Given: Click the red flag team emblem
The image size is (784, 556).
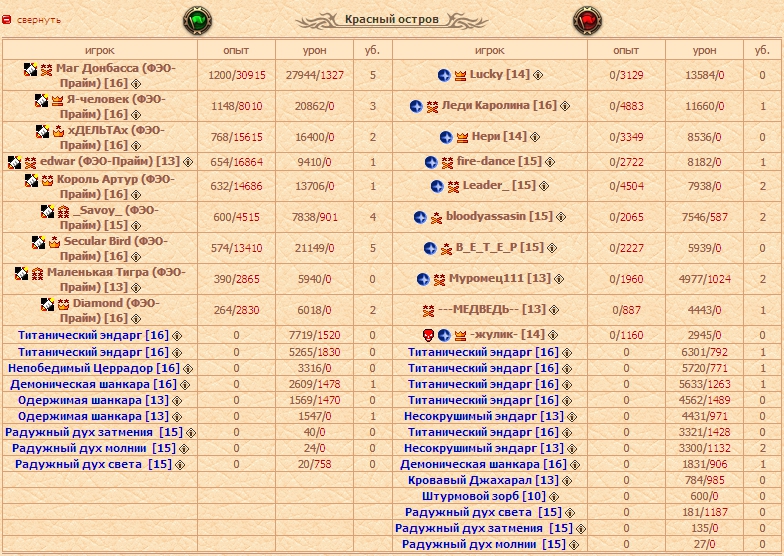Looking at the screenshot, I should tap(587, 21).
